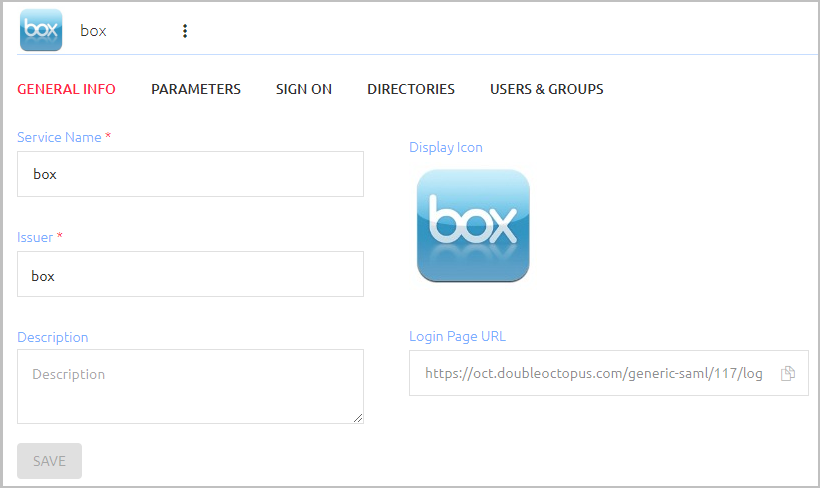The width and height of the screenshot is (820, 488).
Task: Grab the Description box resize handle
Action: 358,417
